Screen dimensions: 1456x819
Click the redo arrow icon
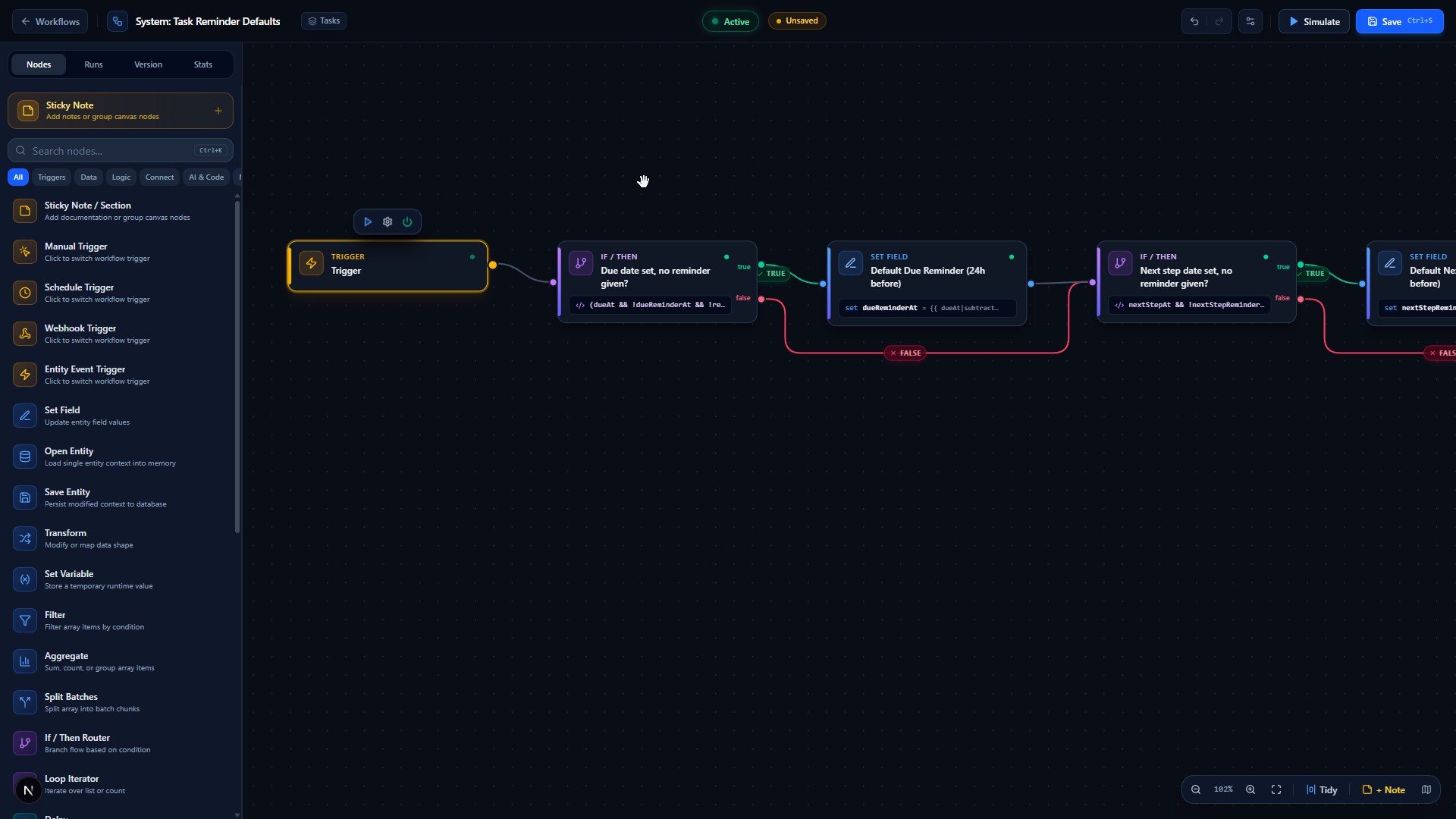coord(1219,21)
